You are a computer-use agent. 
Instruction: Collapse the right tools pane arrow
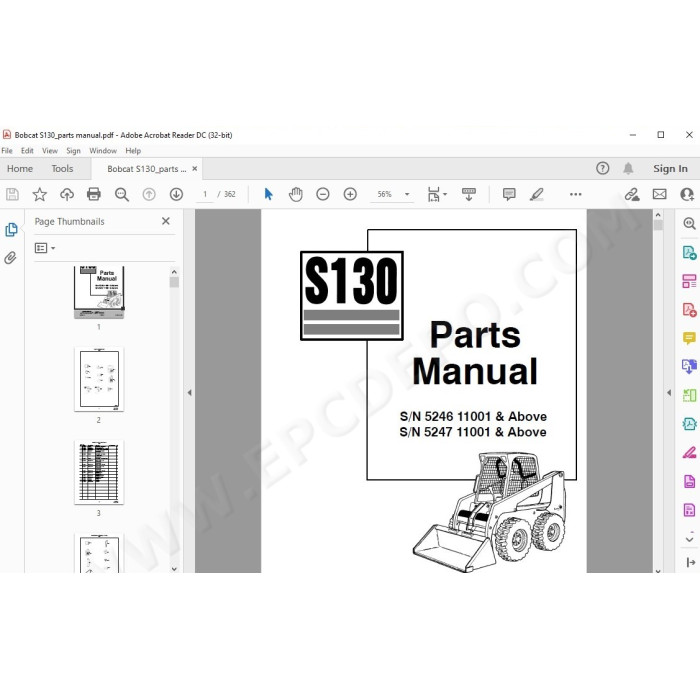tap(669, 393)
